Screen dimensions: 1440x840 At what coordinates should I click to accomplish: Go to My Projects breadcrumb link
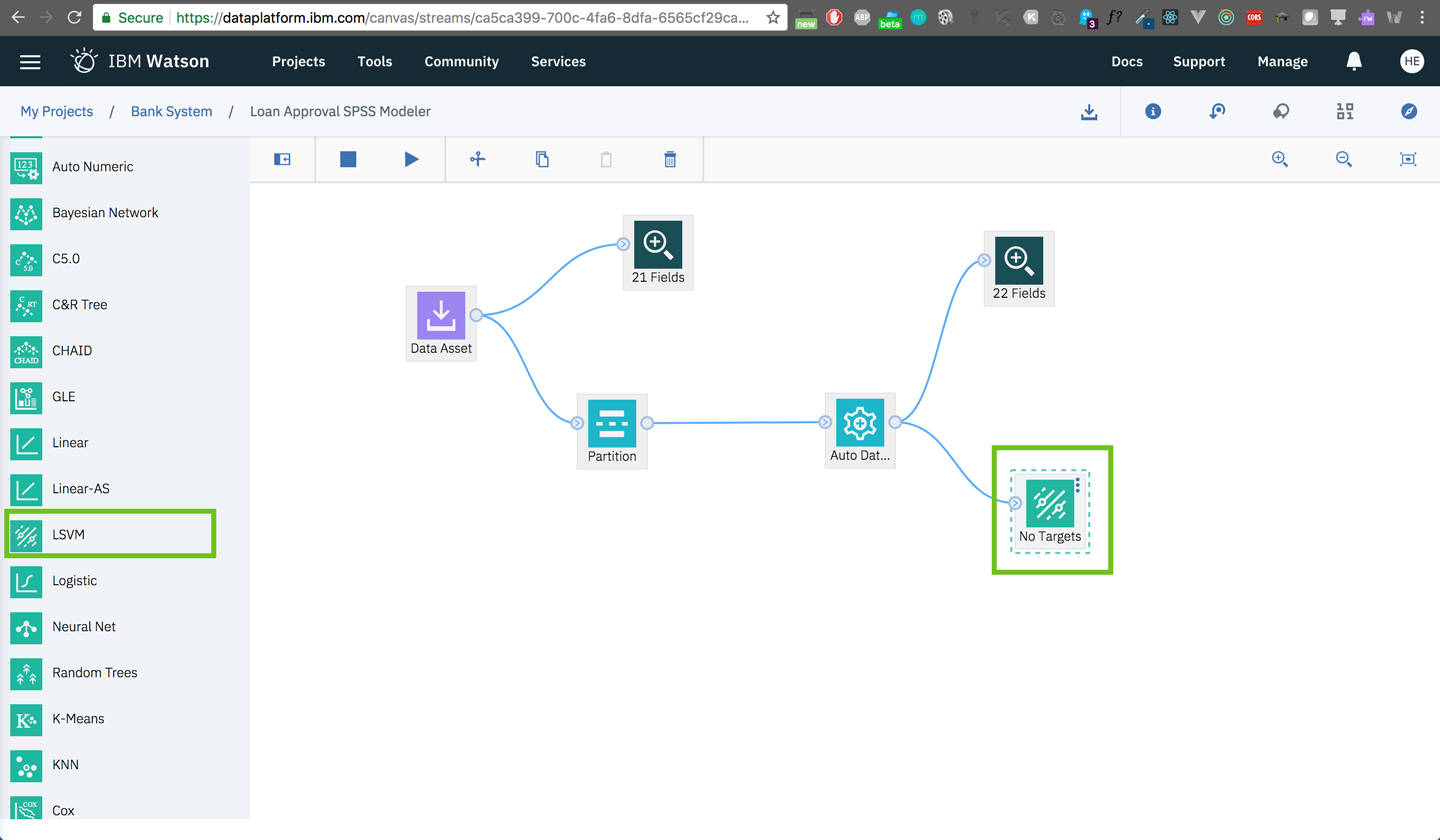56,111
